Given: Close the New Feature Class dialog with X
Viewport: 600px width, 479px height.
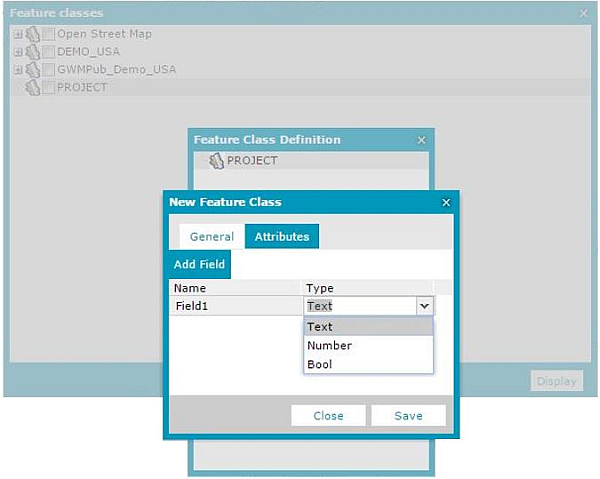Looking at the screenshot, I should click(446, 202).
